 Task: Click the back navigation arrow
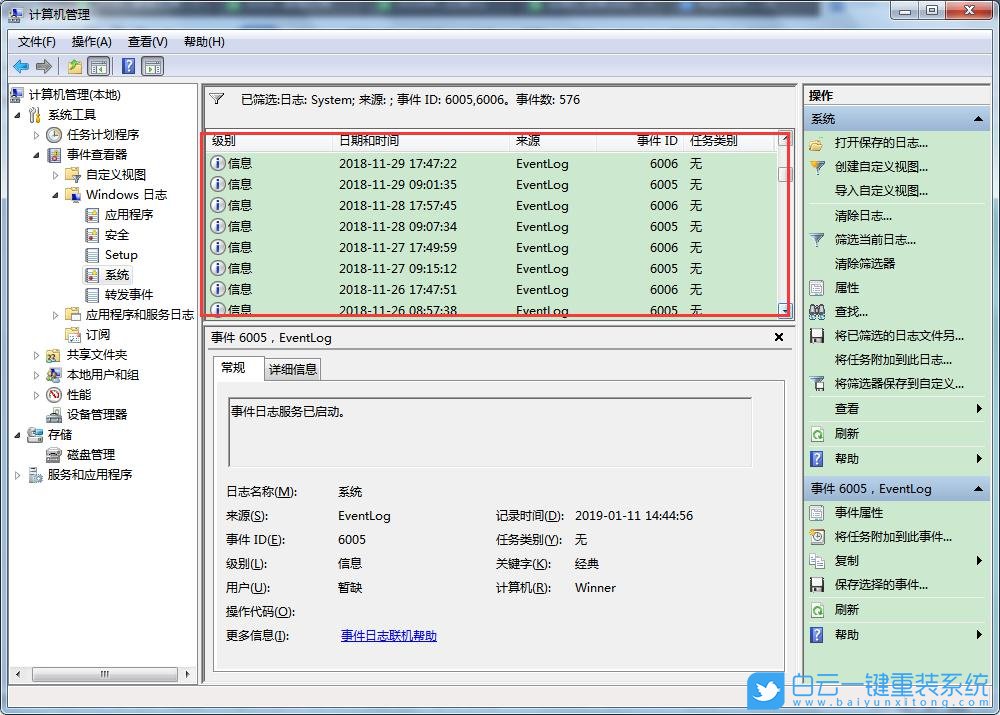click(21, 66)
